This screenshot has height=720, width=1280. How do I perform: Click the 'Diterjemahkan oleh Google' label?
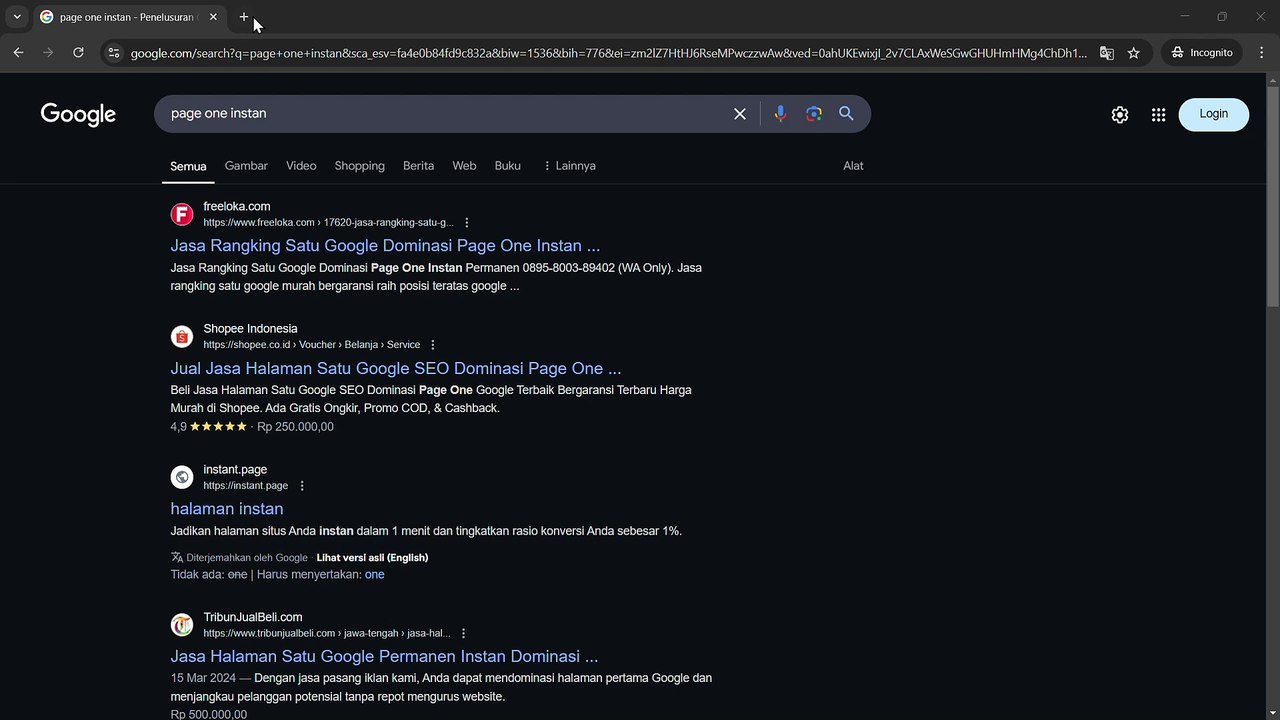coord(247,558)
